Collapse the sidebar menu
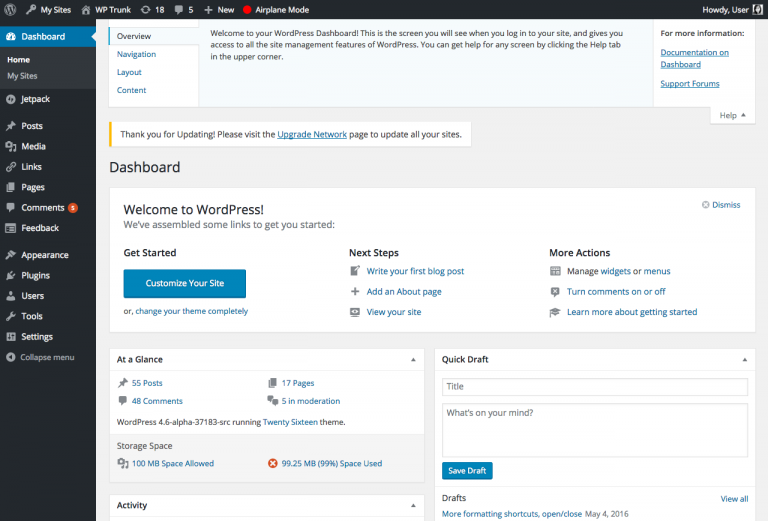The width and height of the screenshot is (768, 521). click(40, 357)
